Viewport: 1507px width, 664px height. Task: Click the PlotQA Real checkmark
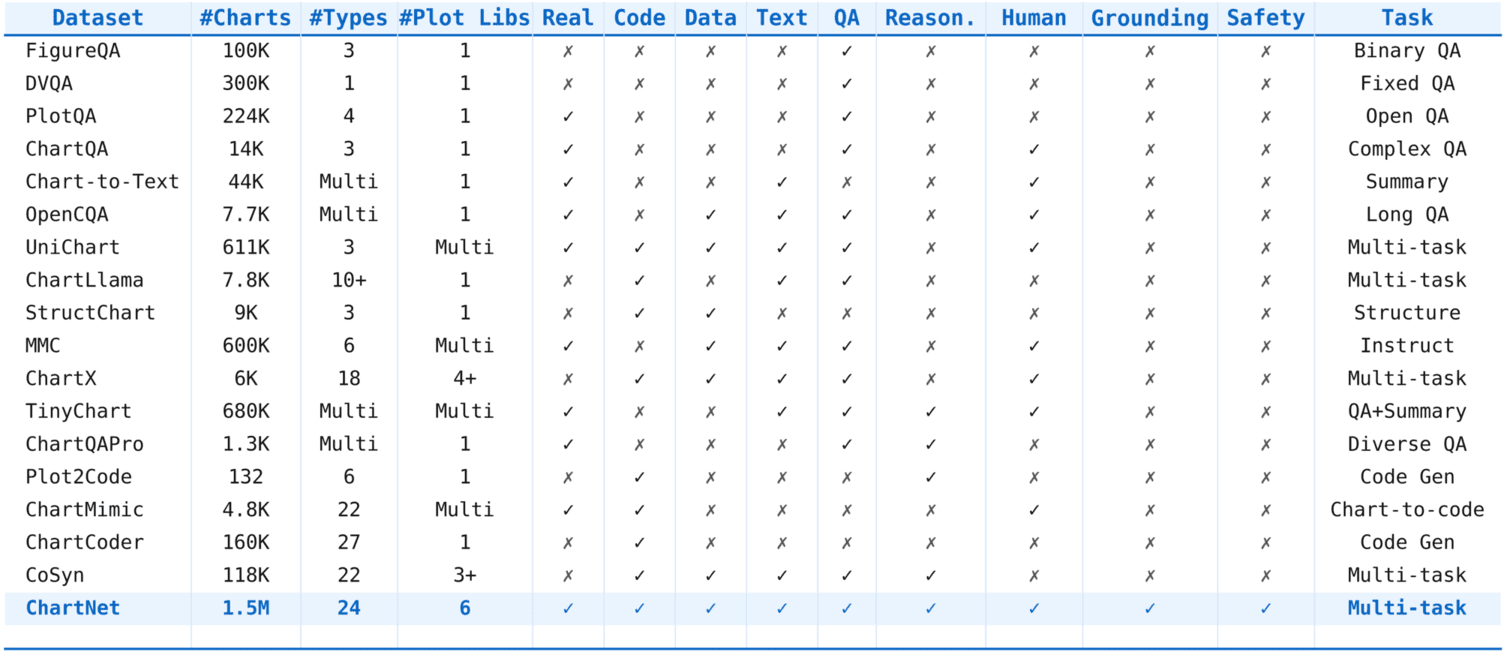click(568, 116)
